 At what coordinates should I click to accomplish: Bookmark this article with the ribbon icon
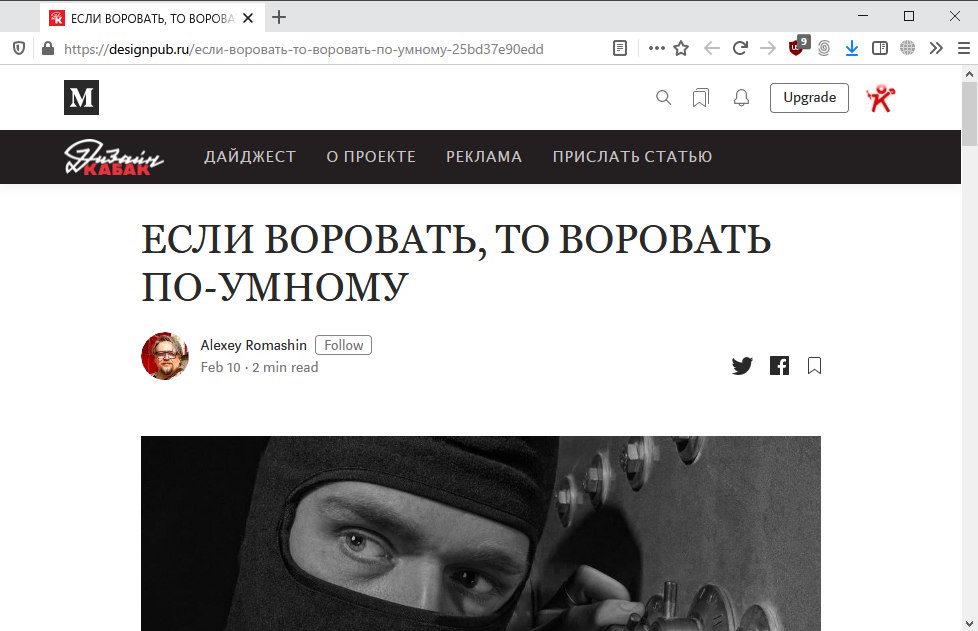click(814, 365)
